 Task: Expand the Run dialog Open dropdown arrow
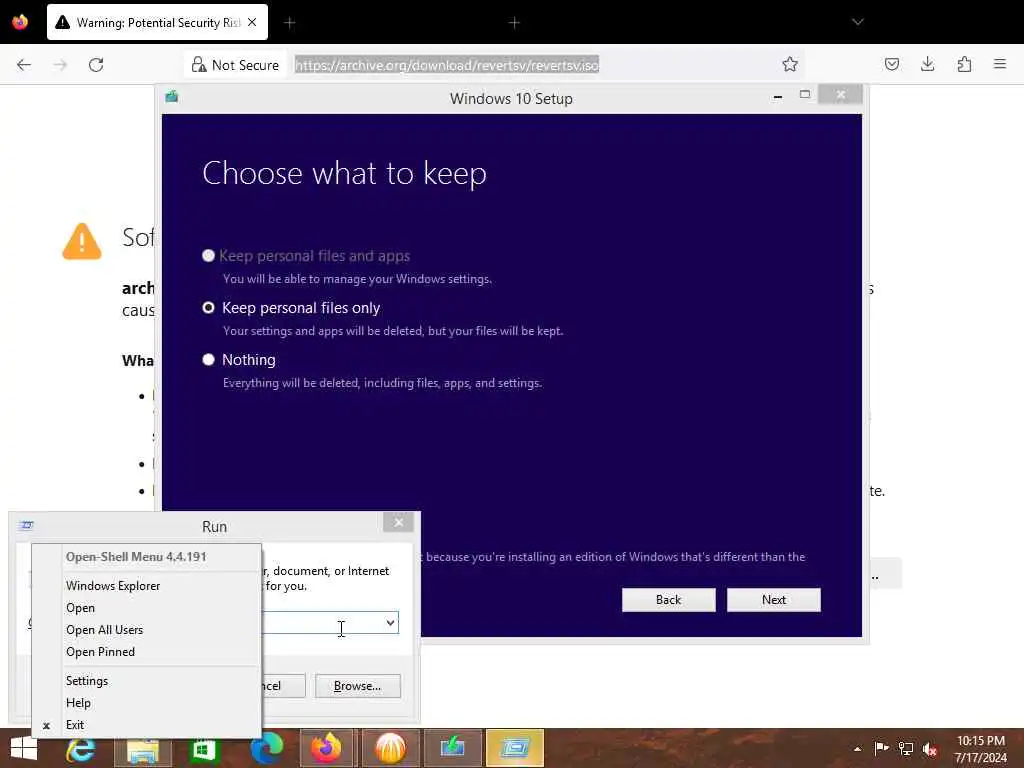[x=390, y=622]
